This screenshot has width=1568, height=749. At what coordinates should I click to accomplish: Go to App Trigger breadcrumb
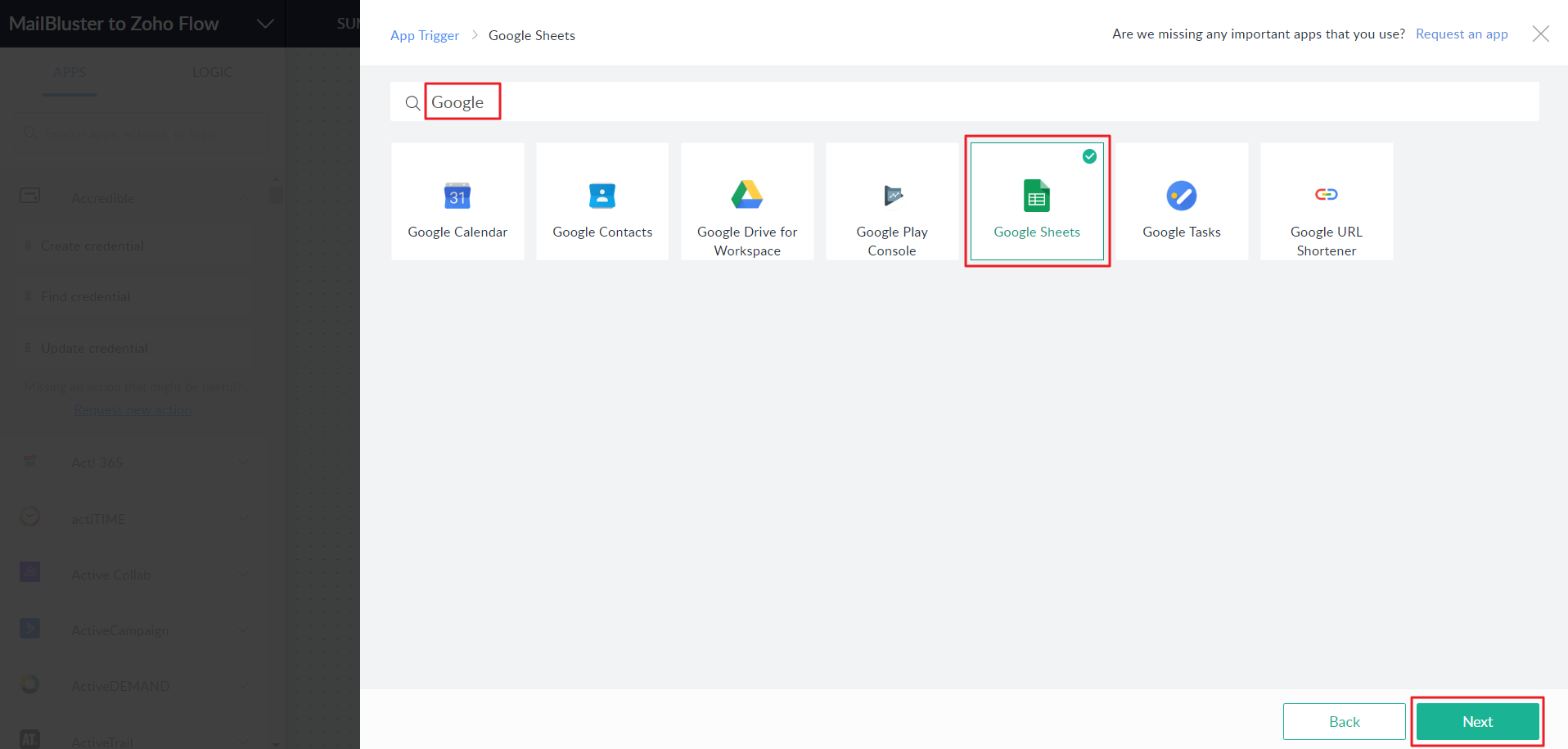pyautogui.click(x=424, y=35)
